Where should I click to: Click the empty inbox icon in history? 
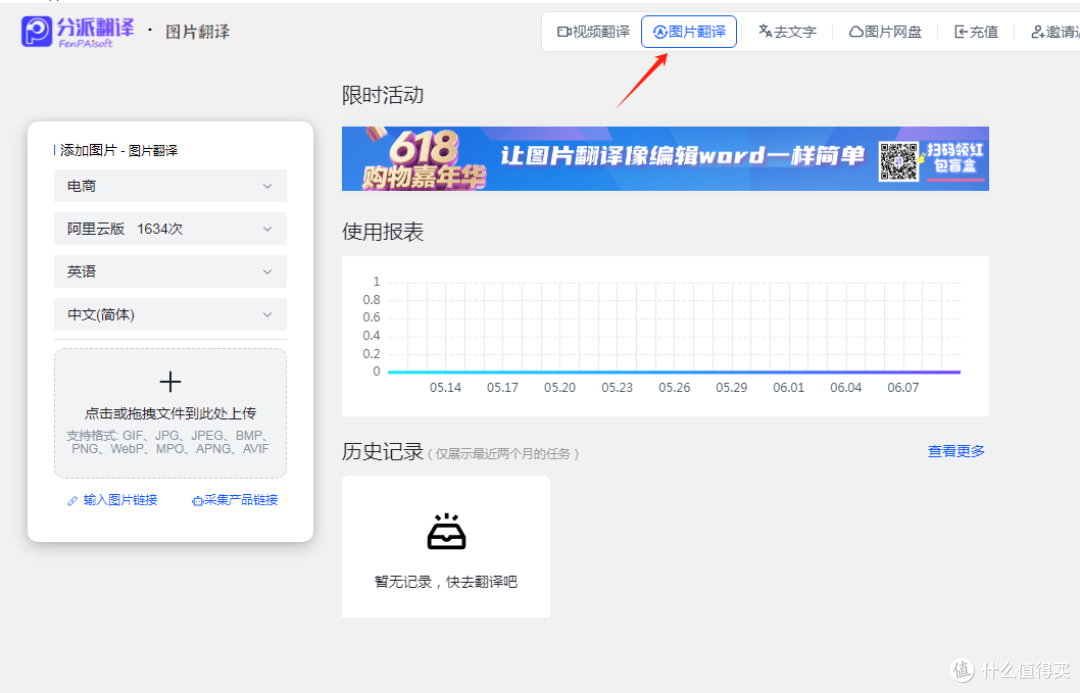(x=446, y=531)
